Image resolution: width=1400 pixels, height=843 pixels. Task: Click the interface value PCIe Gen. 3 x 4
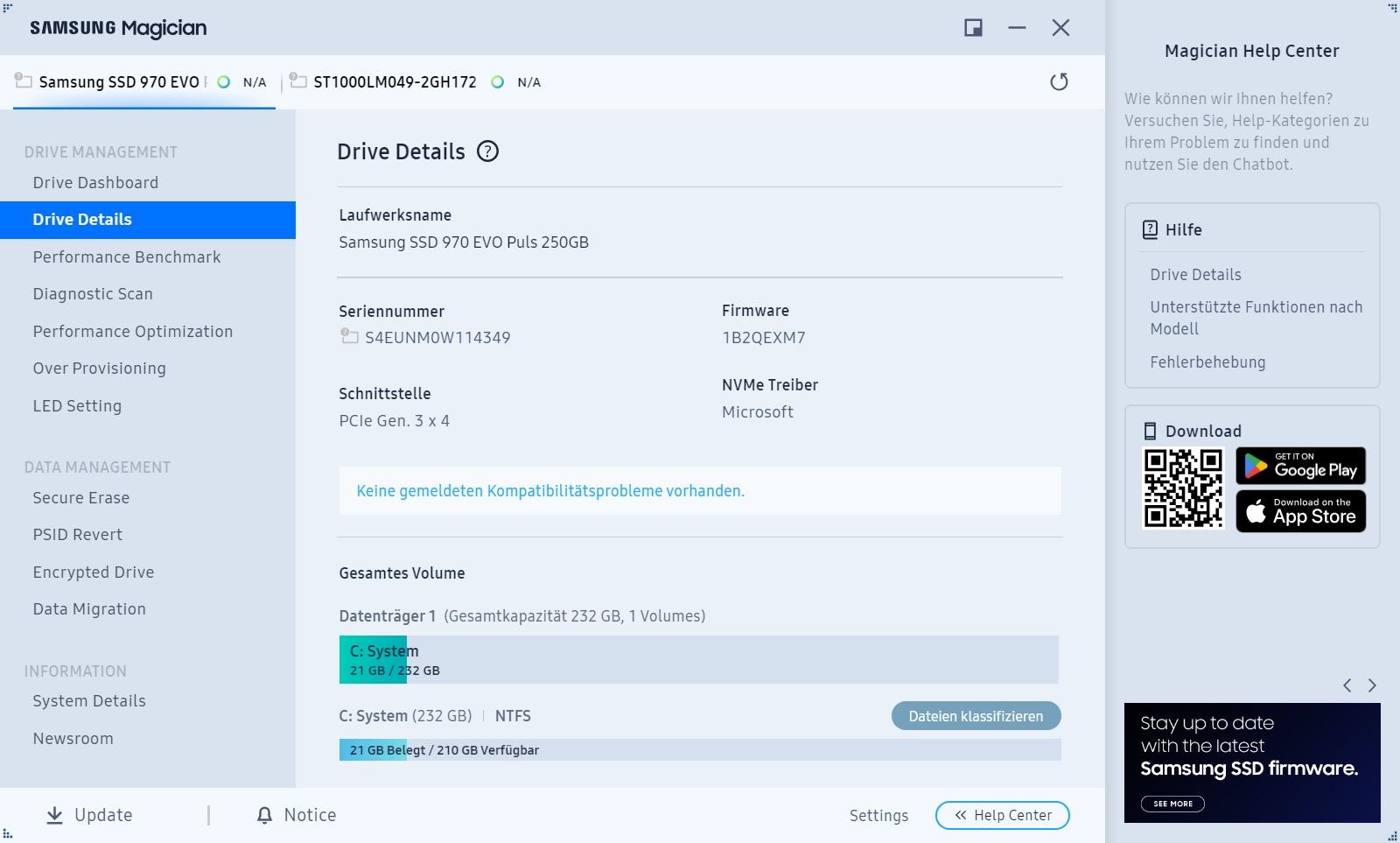tap(395, 421)
